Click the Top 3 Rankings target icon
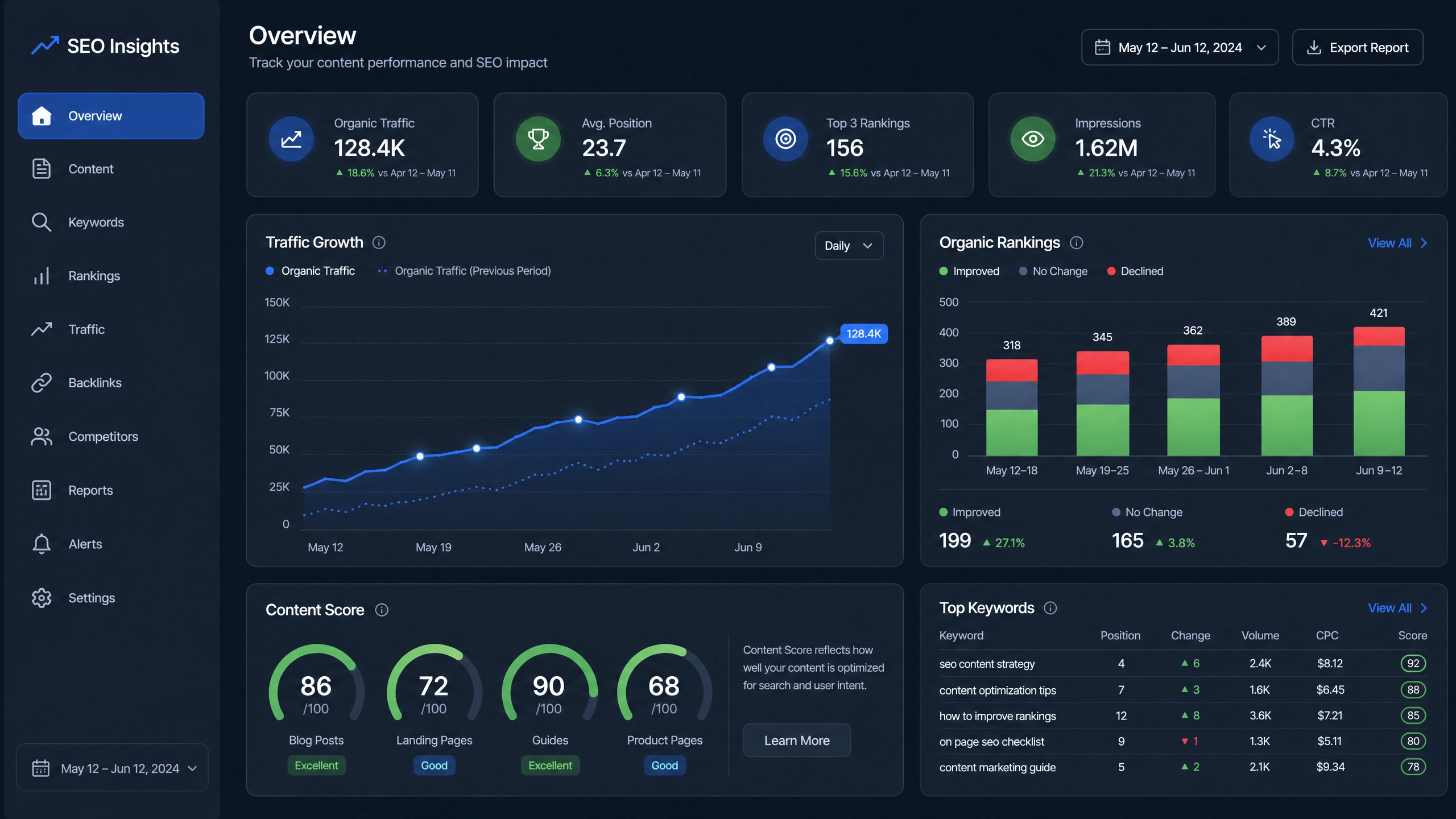Viewport: 1456px width, 819px height. click(x=785, y=139)
